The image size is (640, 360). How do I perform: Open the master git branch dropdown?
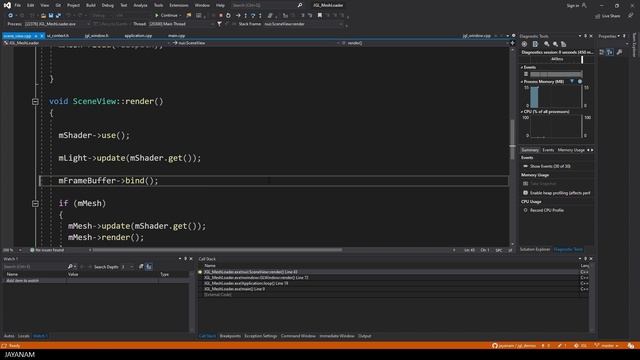[607, 346]
